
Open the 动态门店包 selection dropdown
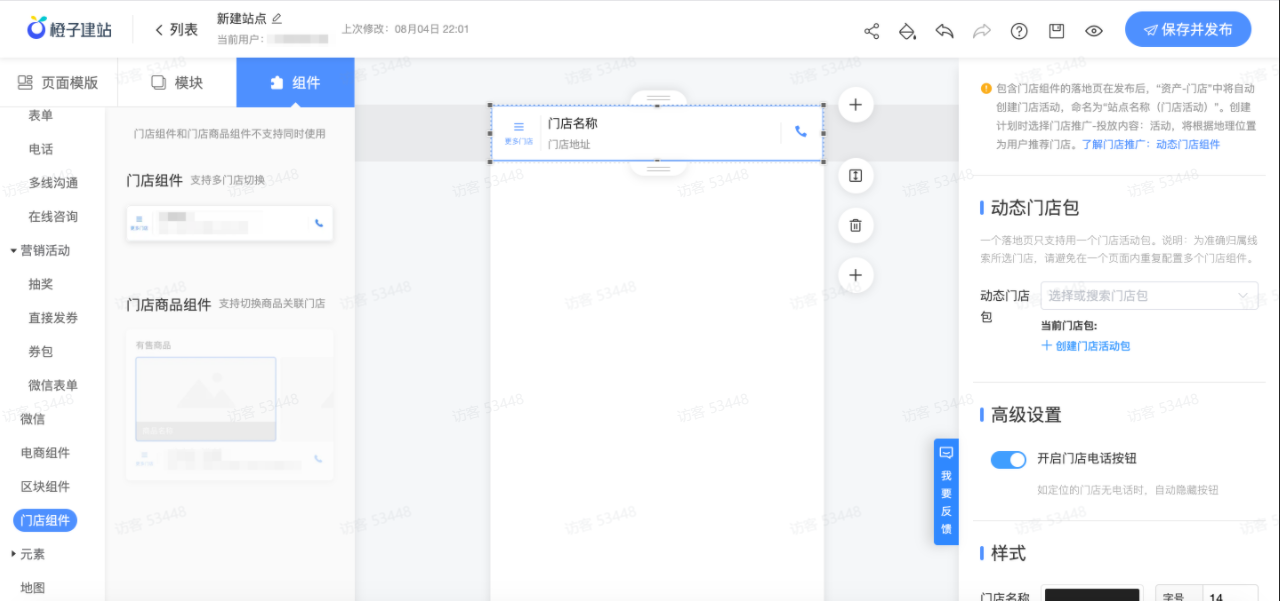1149,296
